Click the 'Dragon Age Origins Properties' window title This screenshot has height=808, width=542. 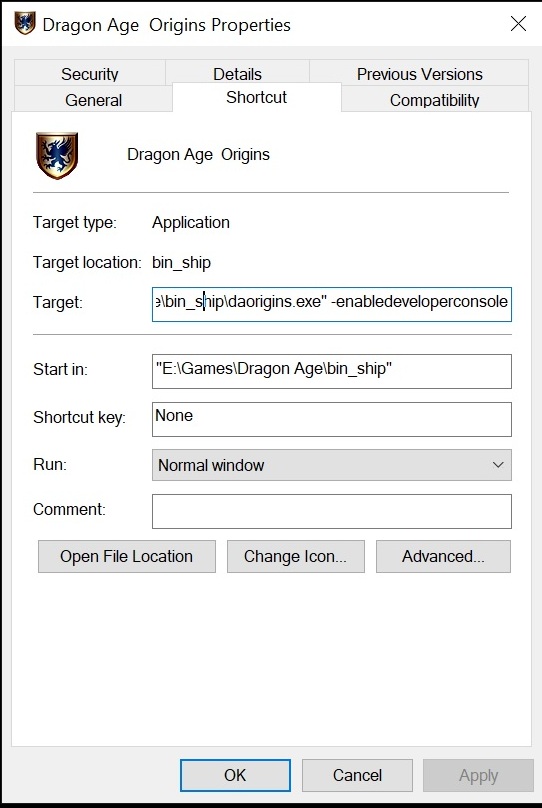(166, 25)
